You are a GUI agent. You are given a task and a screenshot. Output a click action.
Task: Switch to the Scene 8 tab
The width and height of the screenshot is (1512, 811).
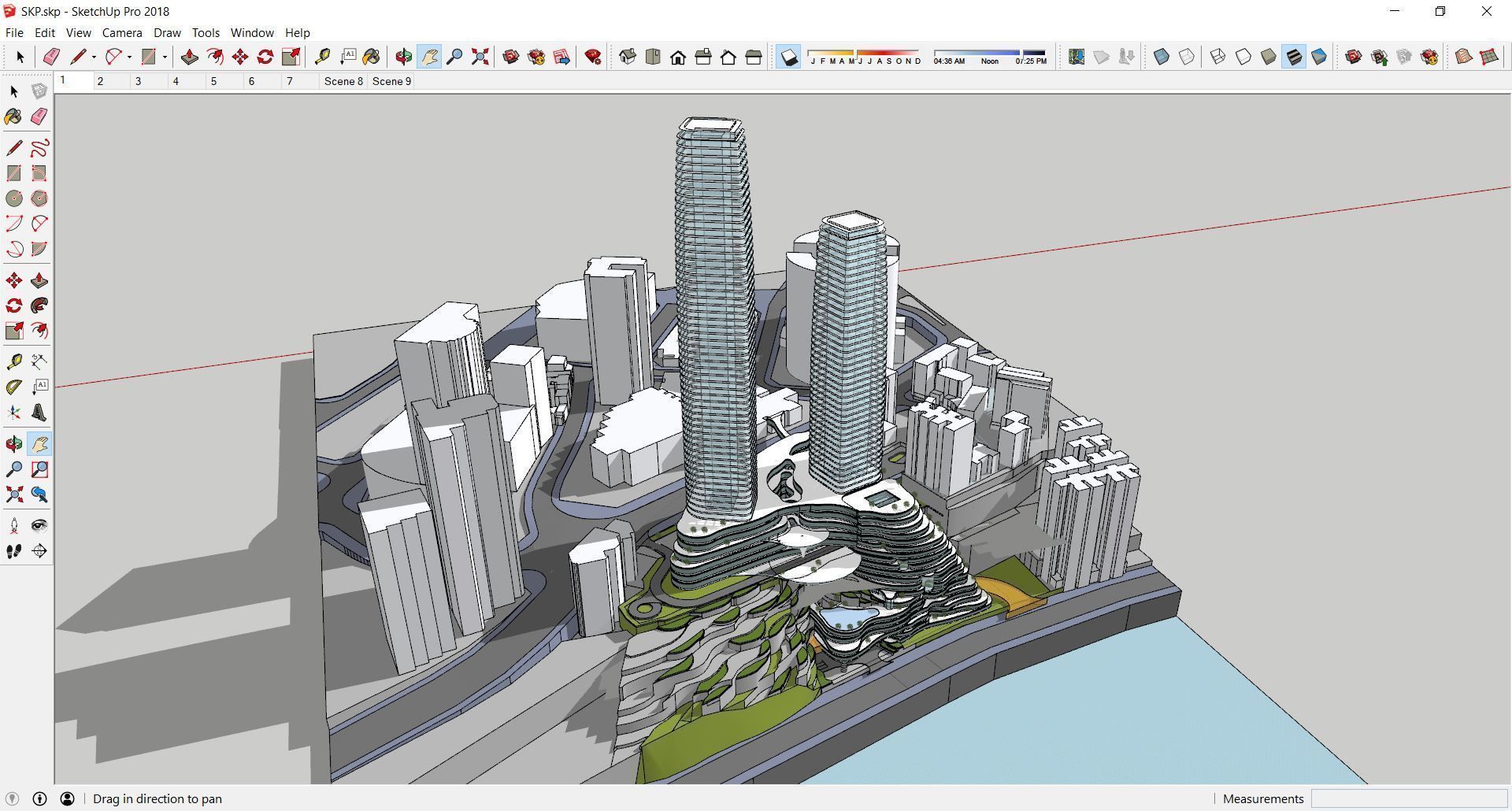[343, 81]
